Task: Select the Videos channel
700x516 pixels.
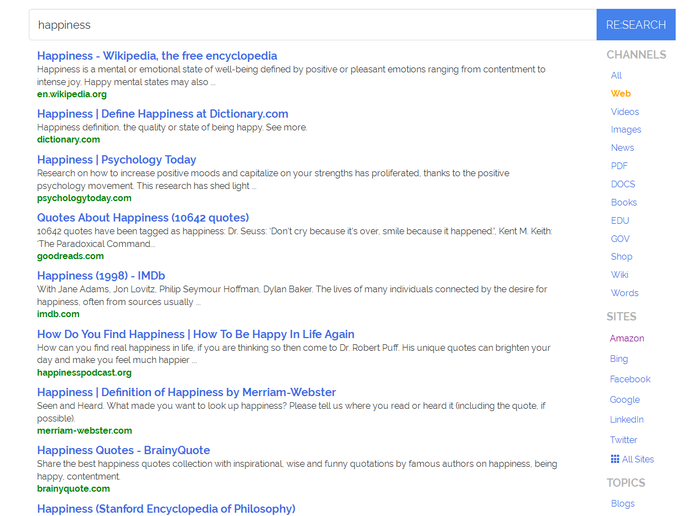Action: 625,112
